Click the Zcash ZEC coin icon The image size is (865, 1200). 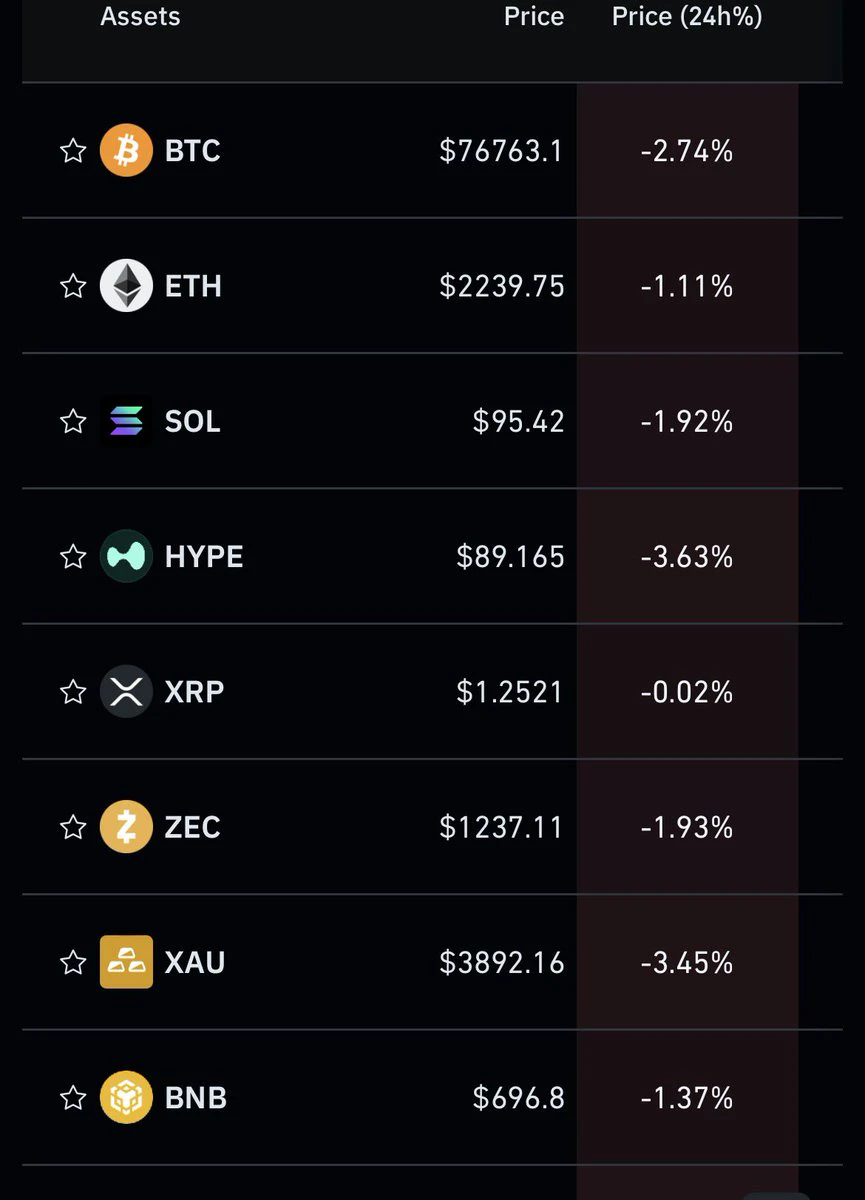coord(126,827)
